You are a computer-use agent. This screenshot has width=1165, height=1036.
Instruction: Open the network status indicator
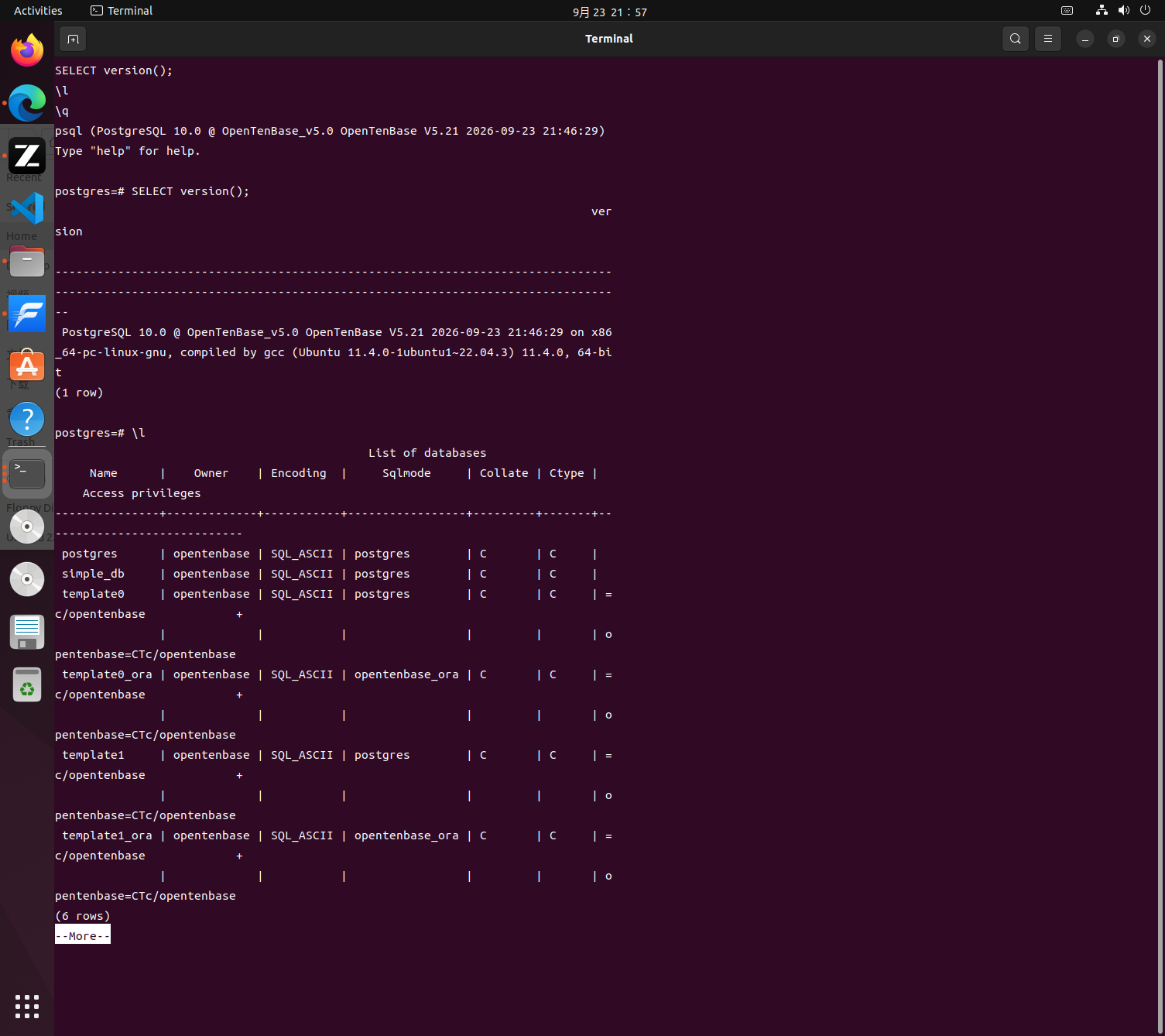(1102, 10)
